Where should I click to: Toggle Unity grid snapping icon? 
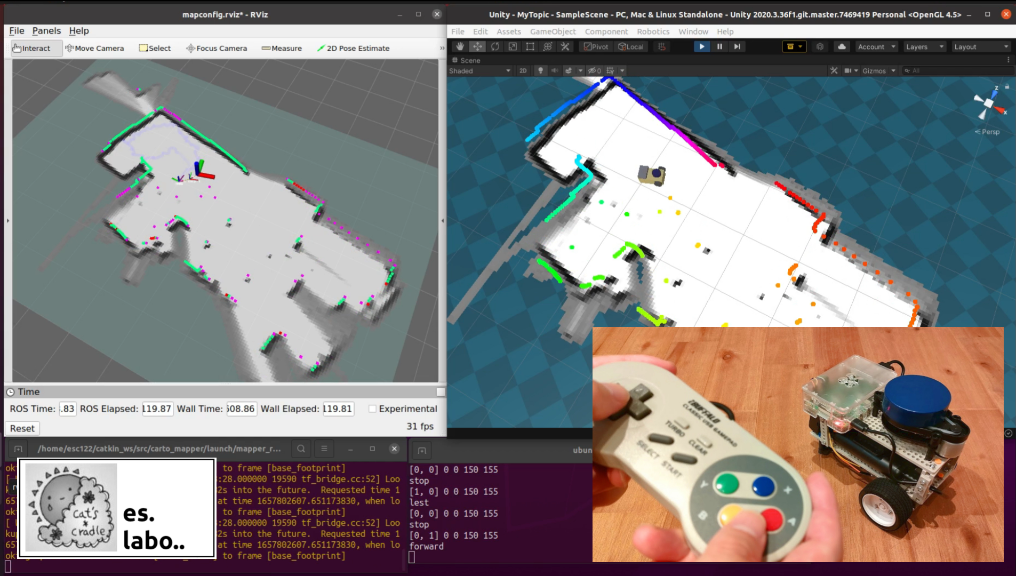pos(662,46)
